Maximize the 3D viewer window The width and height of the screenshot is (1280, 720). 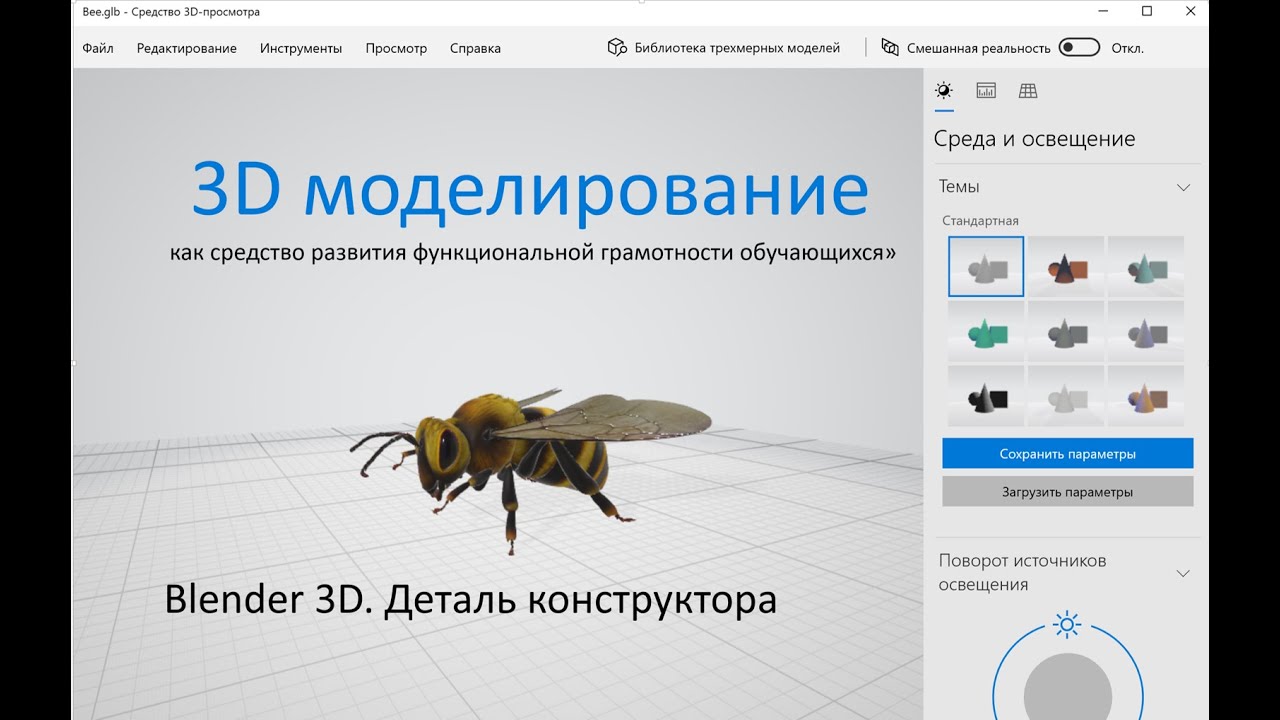coord(1147,11)
